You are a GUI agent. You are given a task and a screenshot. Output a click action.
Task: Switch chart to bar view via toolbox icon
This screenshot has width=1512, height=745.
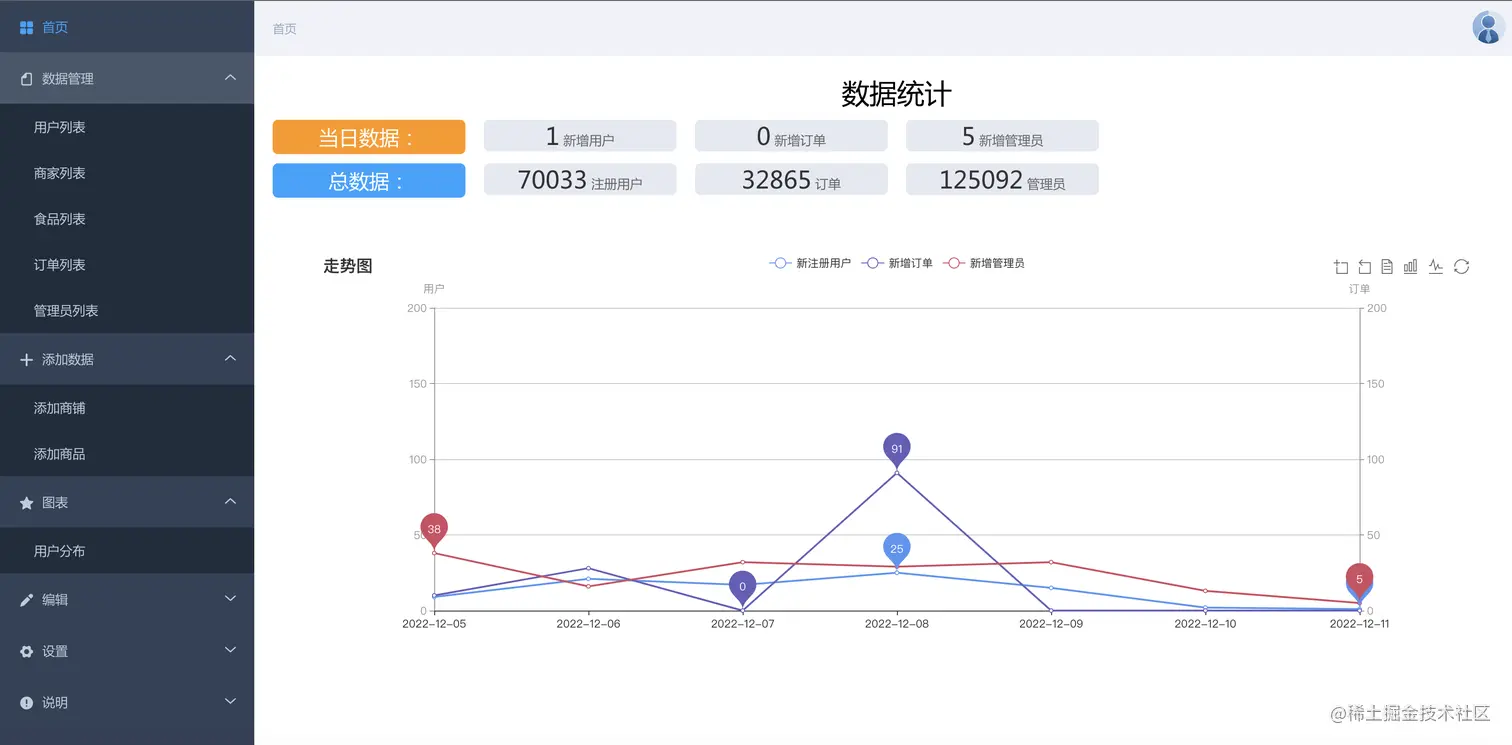coord(1411,266)
